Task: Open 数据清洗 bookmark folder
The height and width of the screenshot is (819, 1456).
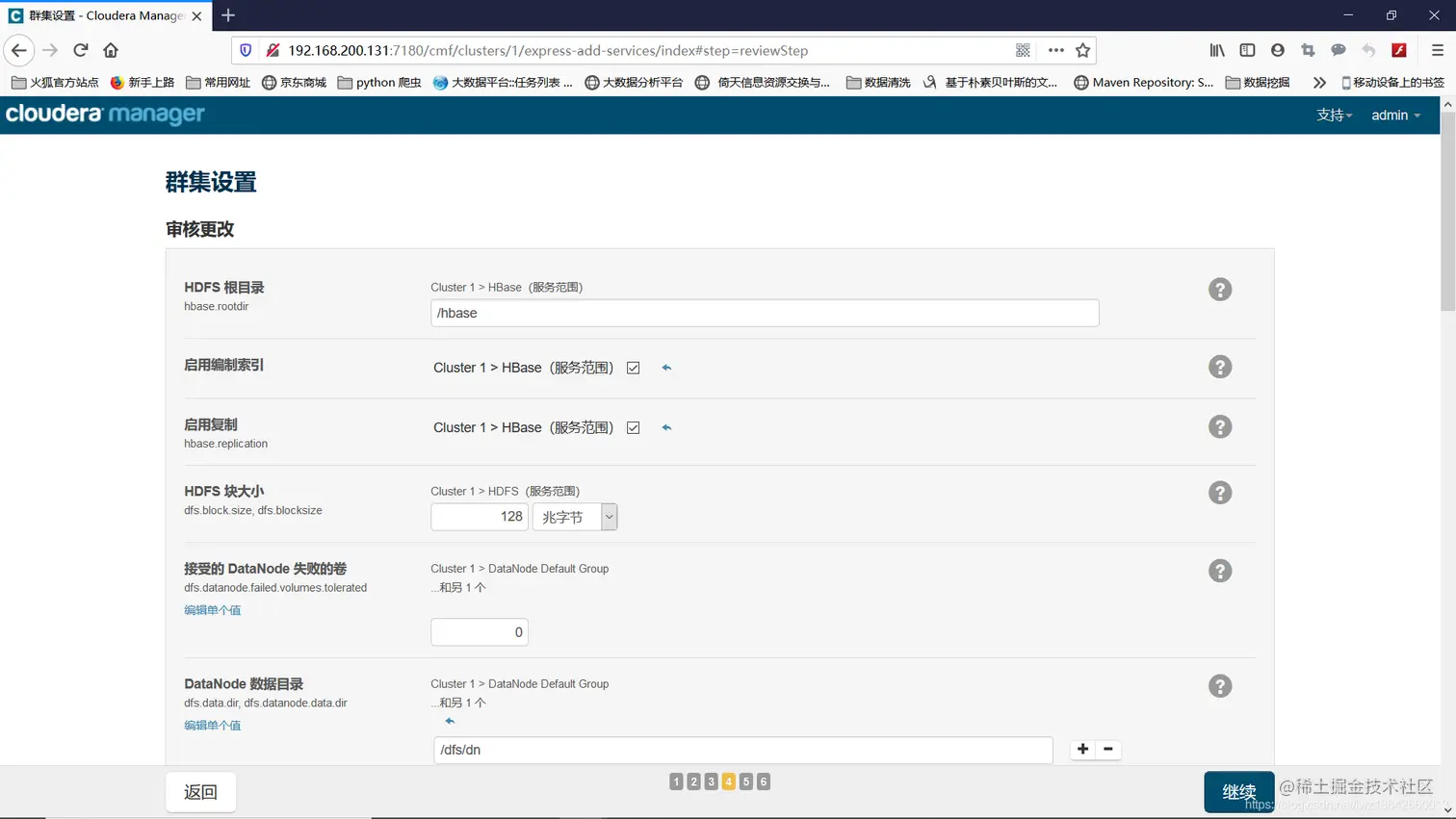Action: pyautogui.click(x=878, y=83)
